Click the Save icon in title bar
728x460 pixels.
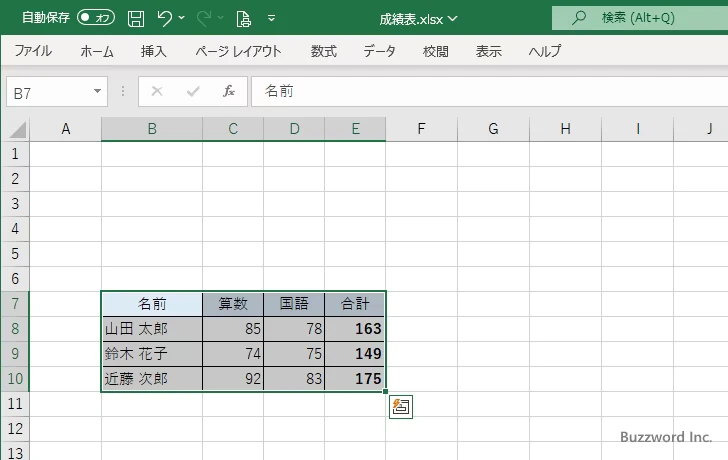coord(136,18)
